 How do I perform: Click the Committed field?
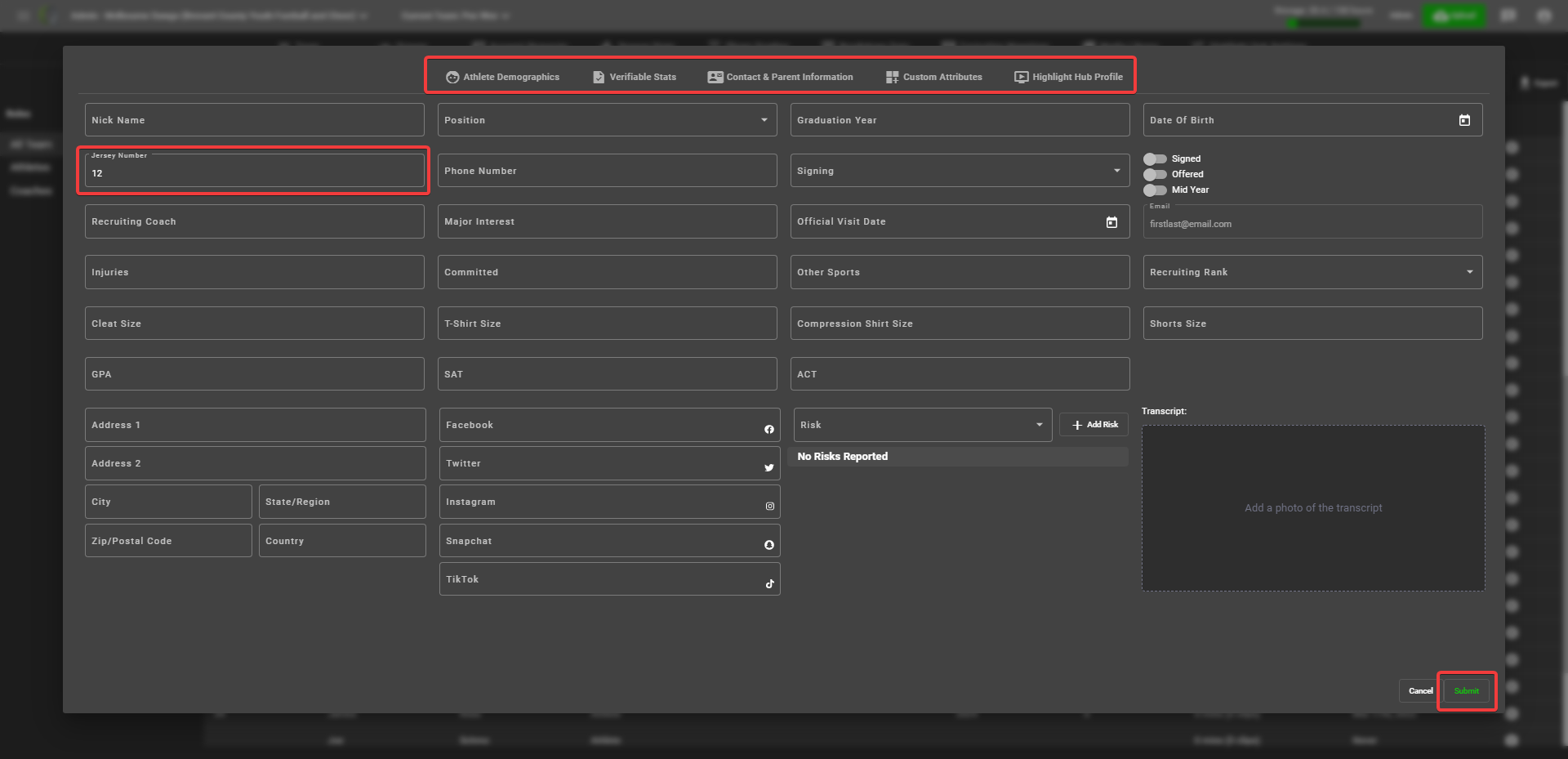608,272
